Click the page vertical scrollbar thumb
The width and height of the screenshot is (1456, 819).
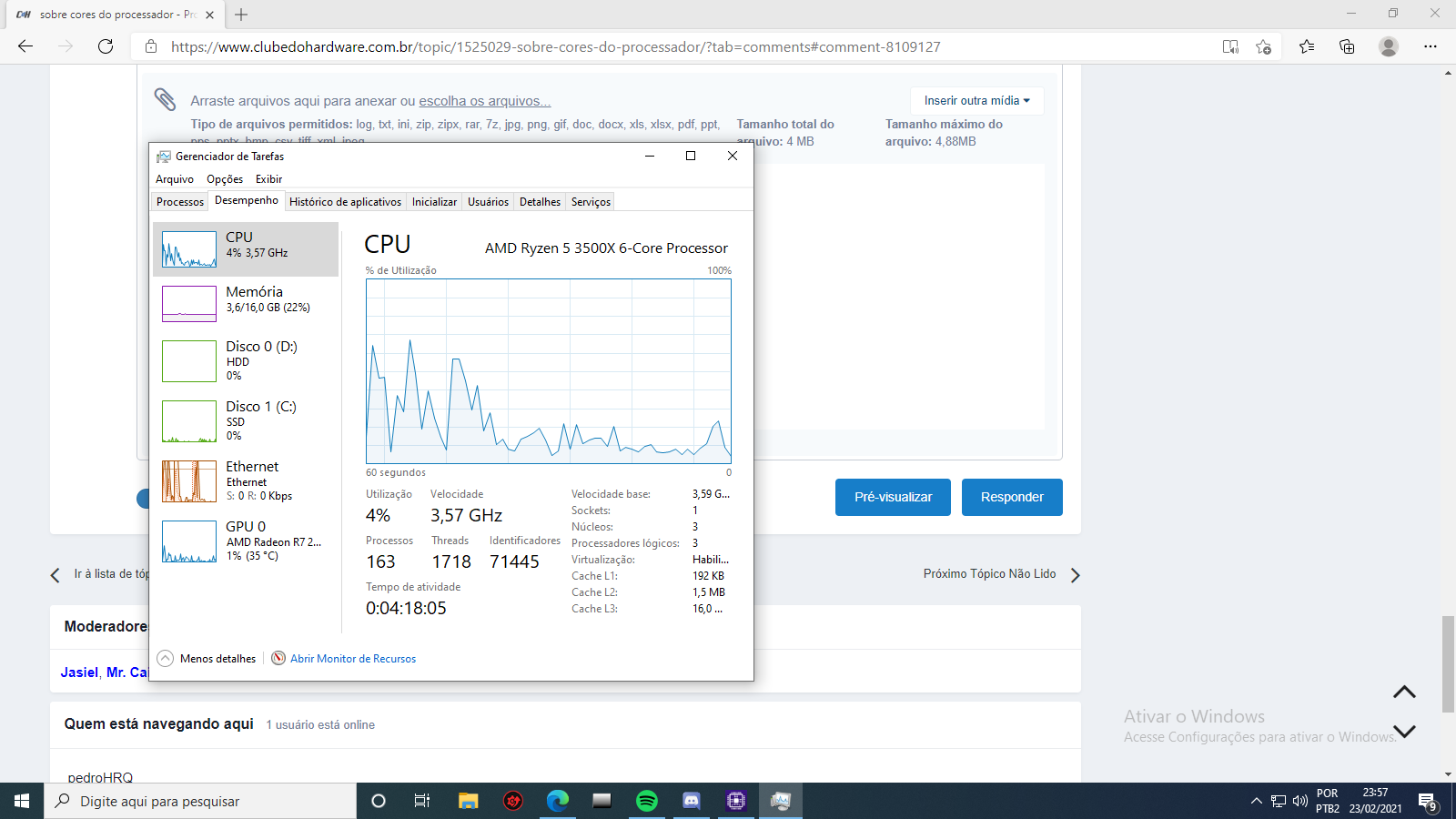(x=1449, y=664)
